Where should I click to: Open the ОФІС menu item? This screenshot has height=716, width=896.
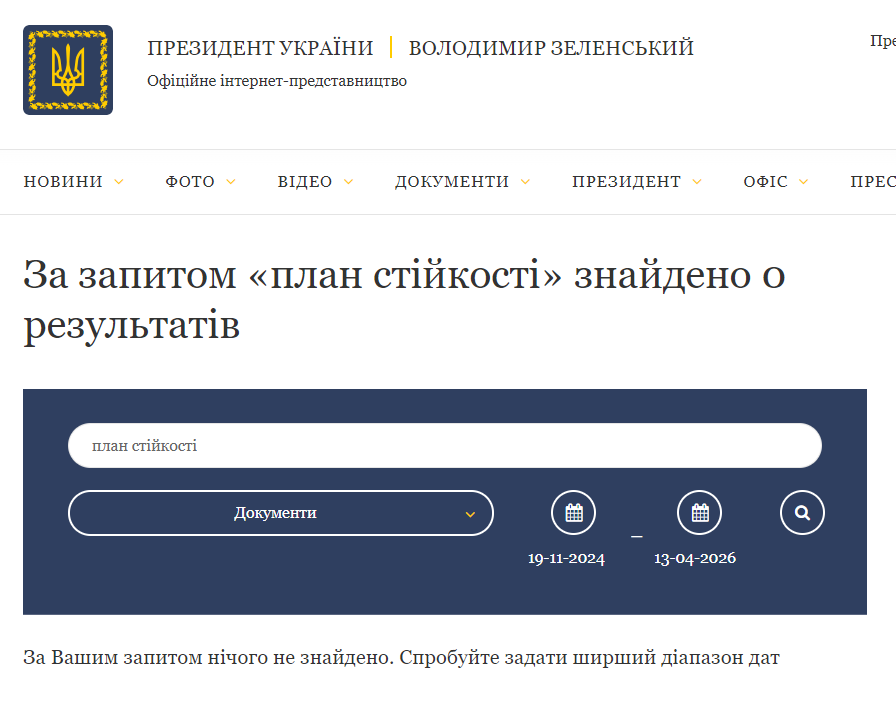(767, 182)
